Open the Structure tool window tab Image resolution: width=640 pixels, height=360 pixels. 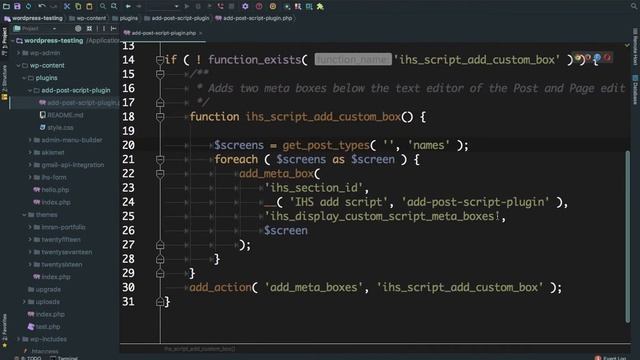click(4, 82)
